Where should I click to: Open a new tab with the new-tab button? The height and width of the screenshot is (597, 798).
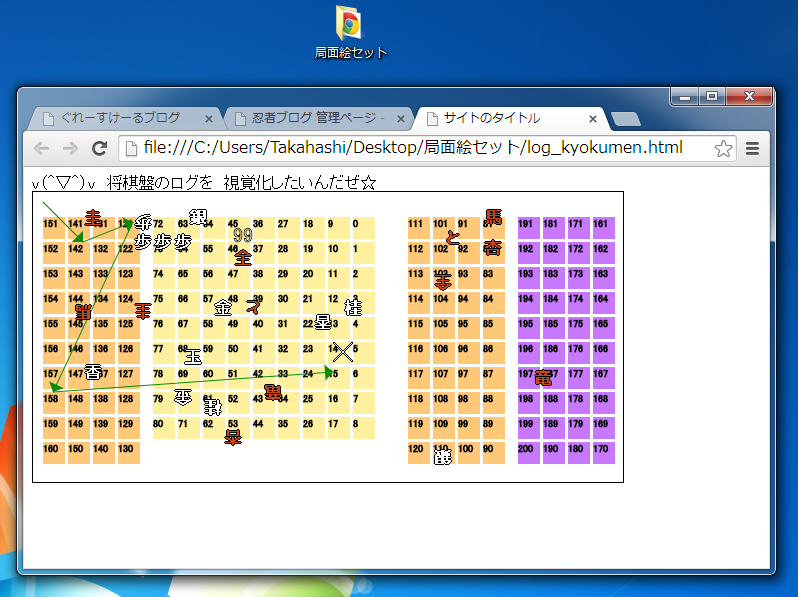(625, 119)
